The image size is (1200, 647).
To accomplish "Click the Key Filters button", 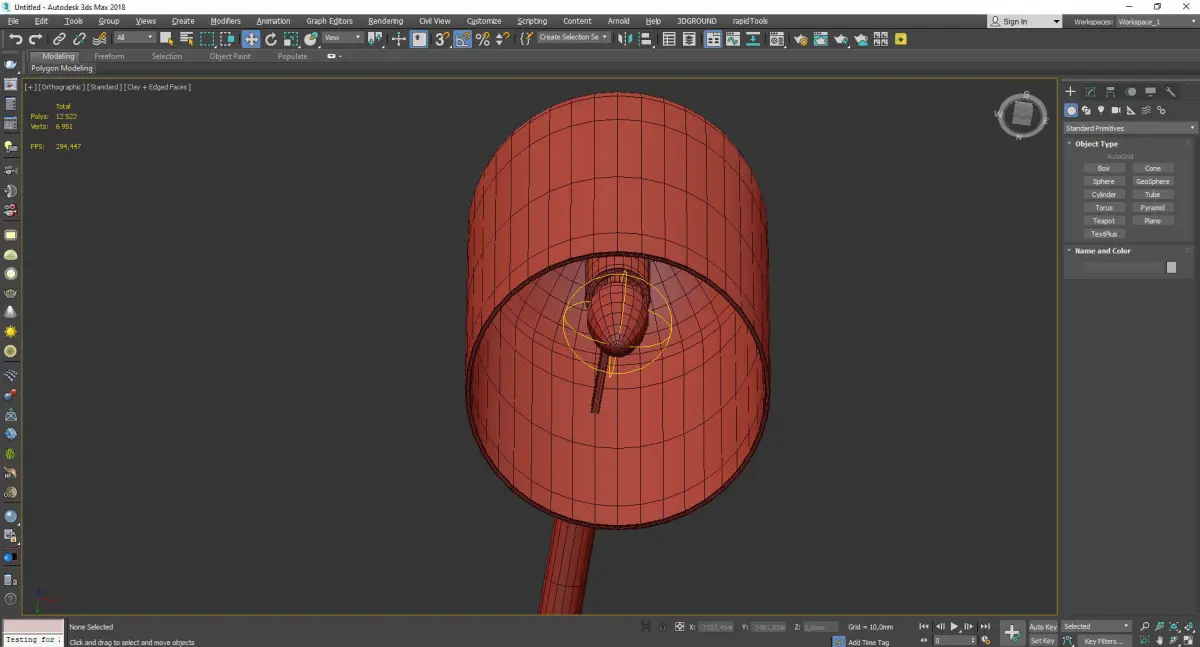I will coord(1103,641).
